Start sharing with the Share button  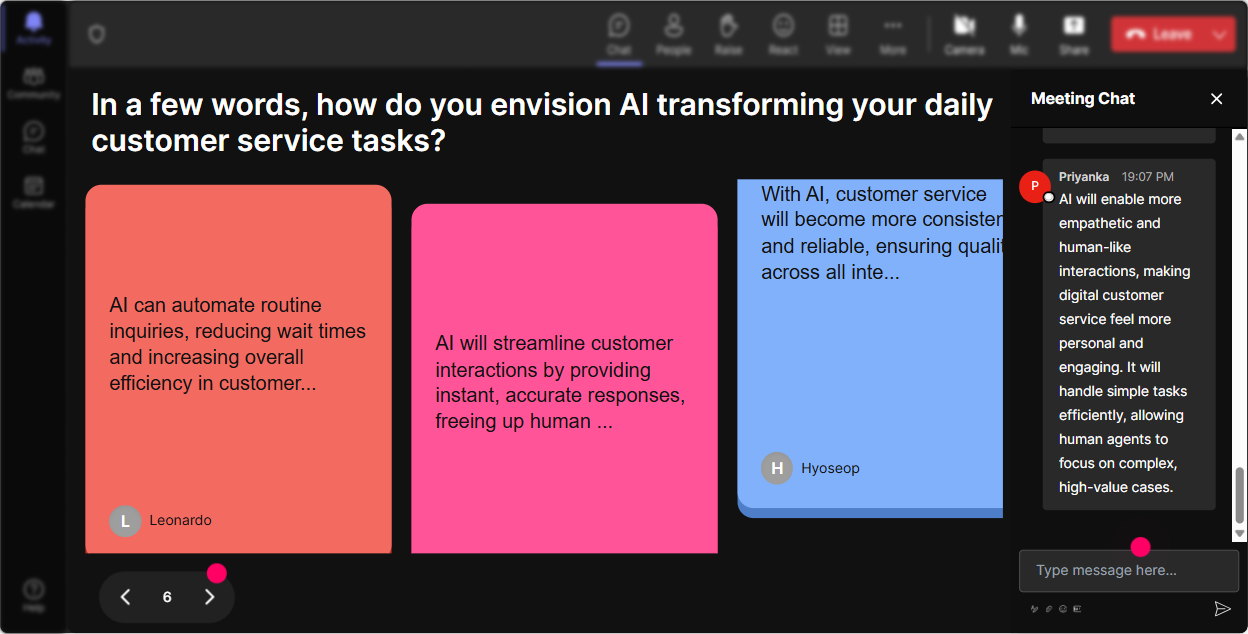[x=1074, y=34]
